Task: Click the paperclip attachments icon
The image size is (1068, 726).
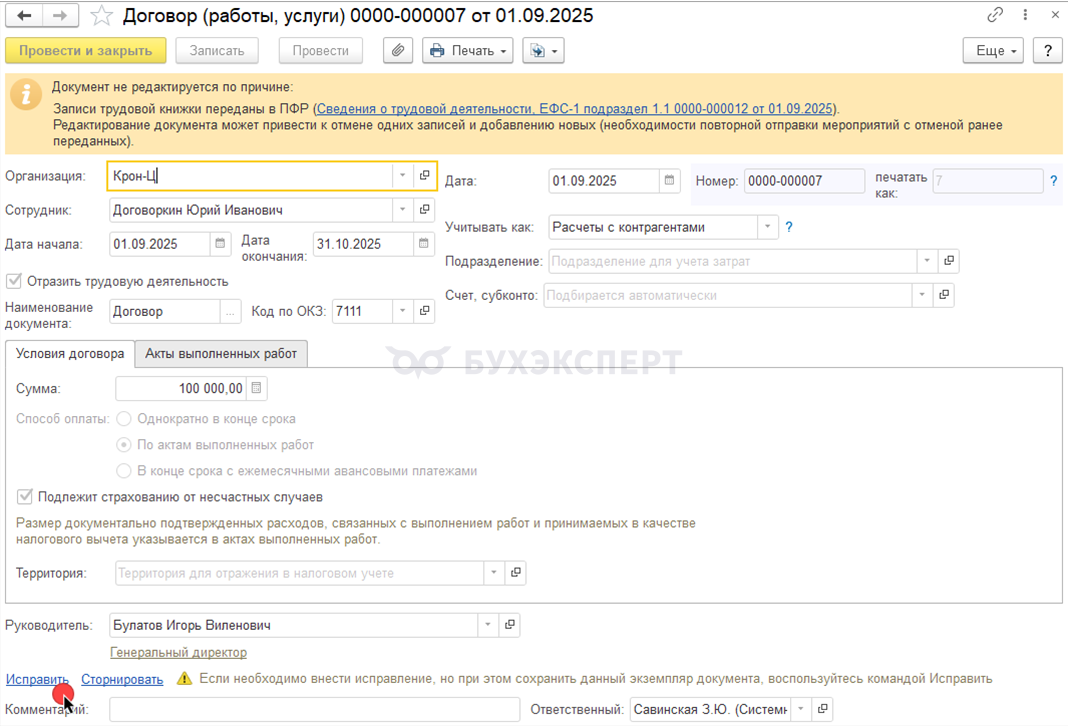Action: (x=398, y=51)
